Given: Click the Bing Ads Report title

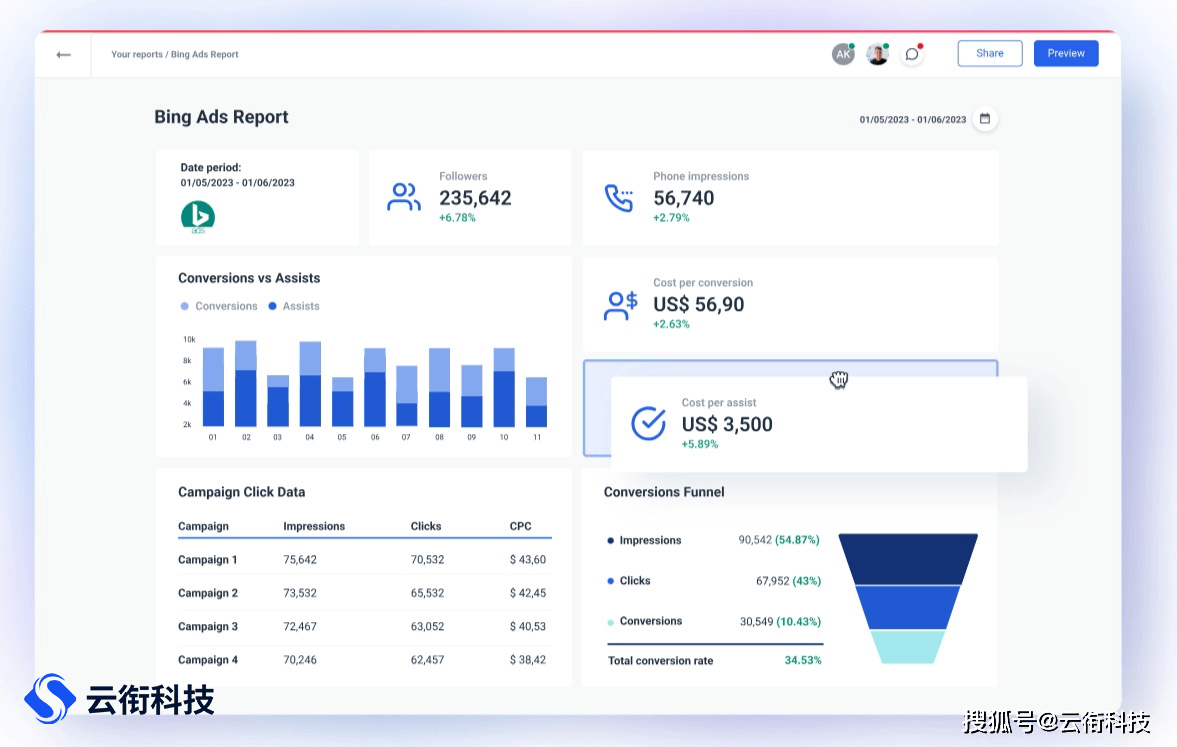Looking at the screenshot, I should pyautogui.click(x=221, y=117).
